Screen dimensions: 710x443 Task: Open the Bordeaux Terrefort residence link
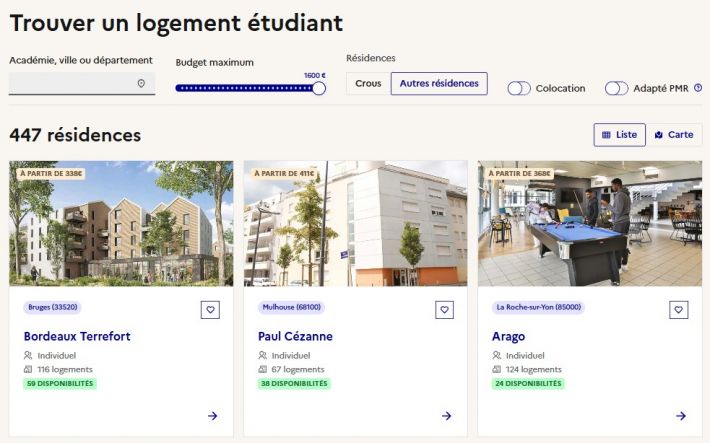[77, 336]
